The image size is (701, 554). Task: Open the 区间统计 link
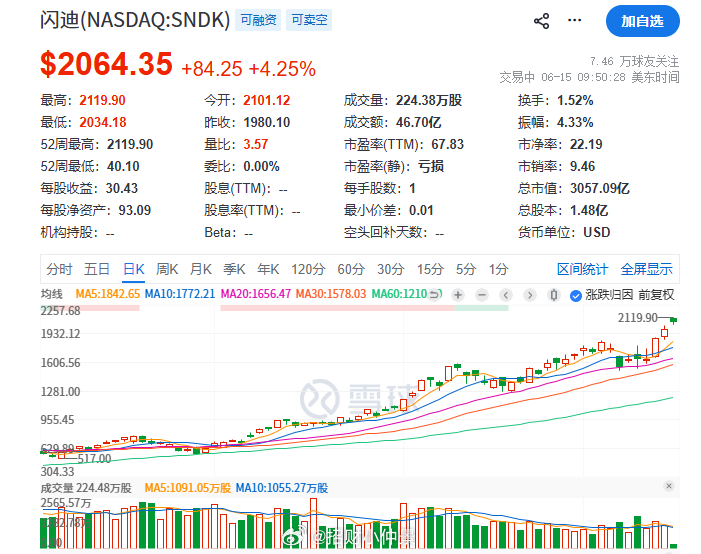(x=582, y=269)
